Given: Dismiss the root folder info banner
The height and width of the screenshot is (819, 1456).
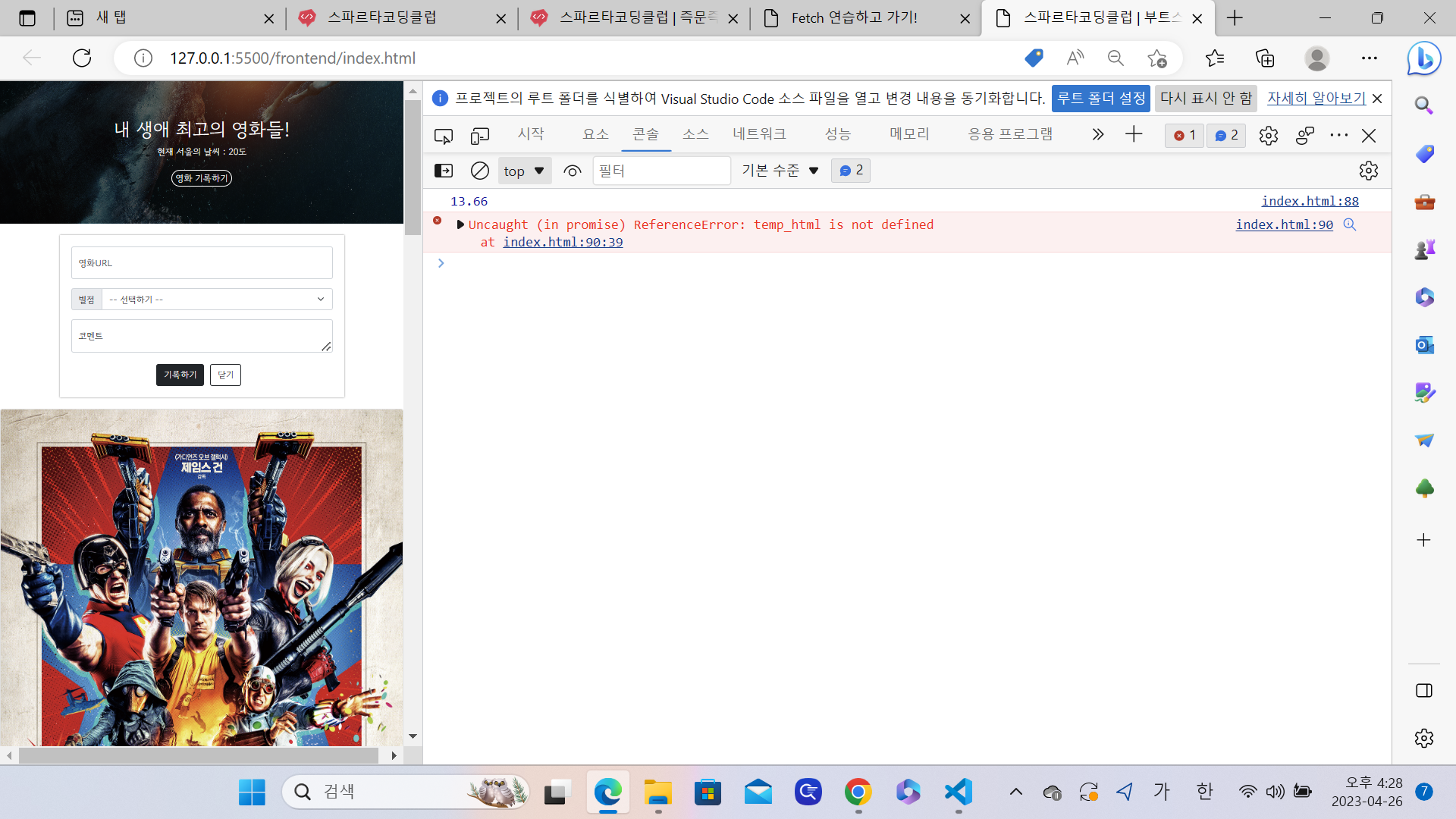Looking at the screenshot, I should coord(1377,99).
